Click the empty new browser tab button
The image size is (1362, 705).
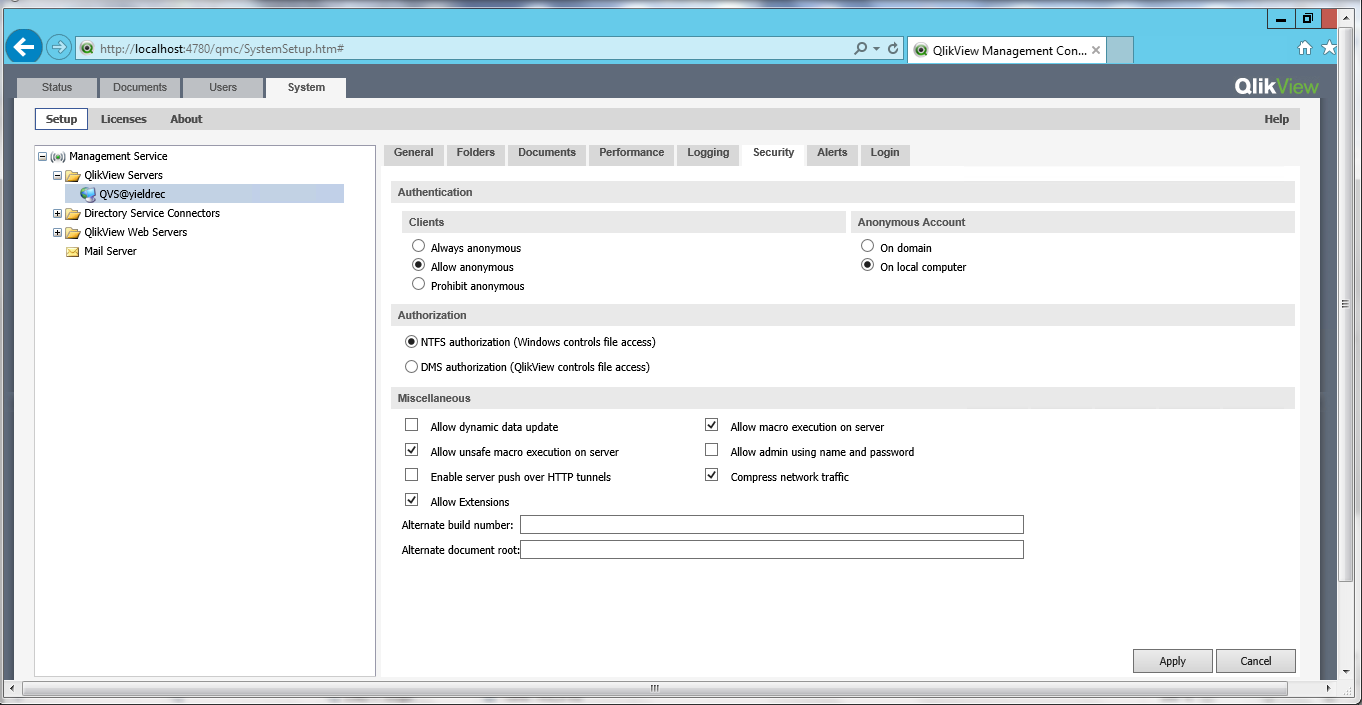pyautogui.click(x=1120, y=50)
